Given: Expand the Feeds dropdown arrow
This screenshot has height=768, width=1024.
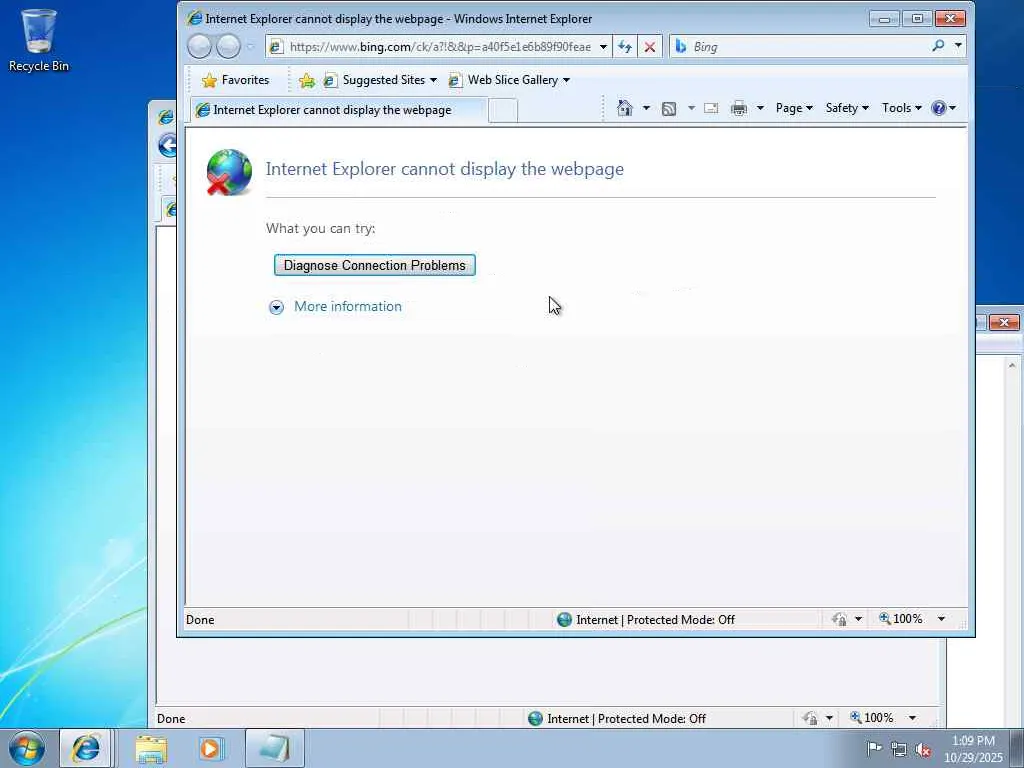Looking at the screenshot, I should click(691, 108).
